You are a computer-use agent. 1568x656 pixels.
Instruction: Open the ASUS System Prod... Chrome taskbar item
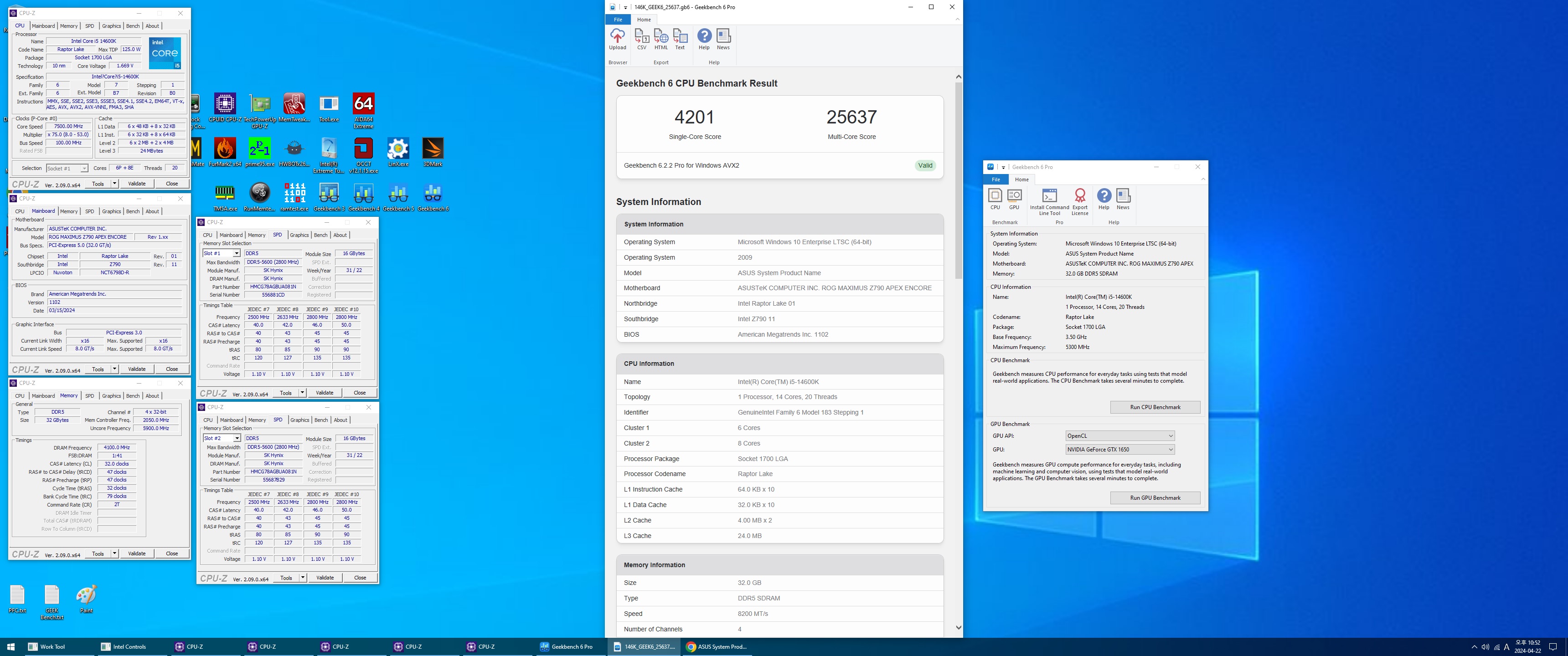tap(717, 646)
